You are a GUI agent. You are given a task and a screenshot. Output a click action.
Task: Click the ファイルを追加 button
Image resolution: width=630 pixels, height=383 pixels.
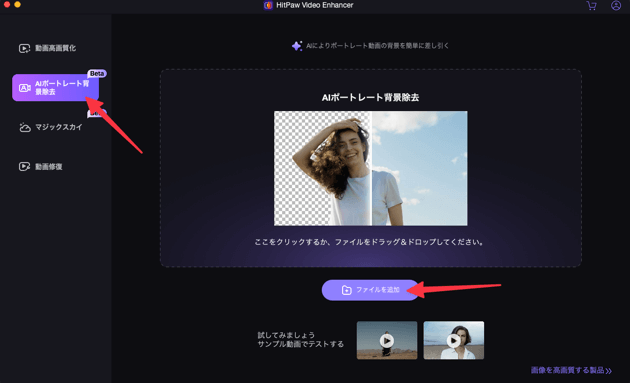(370, 290)
